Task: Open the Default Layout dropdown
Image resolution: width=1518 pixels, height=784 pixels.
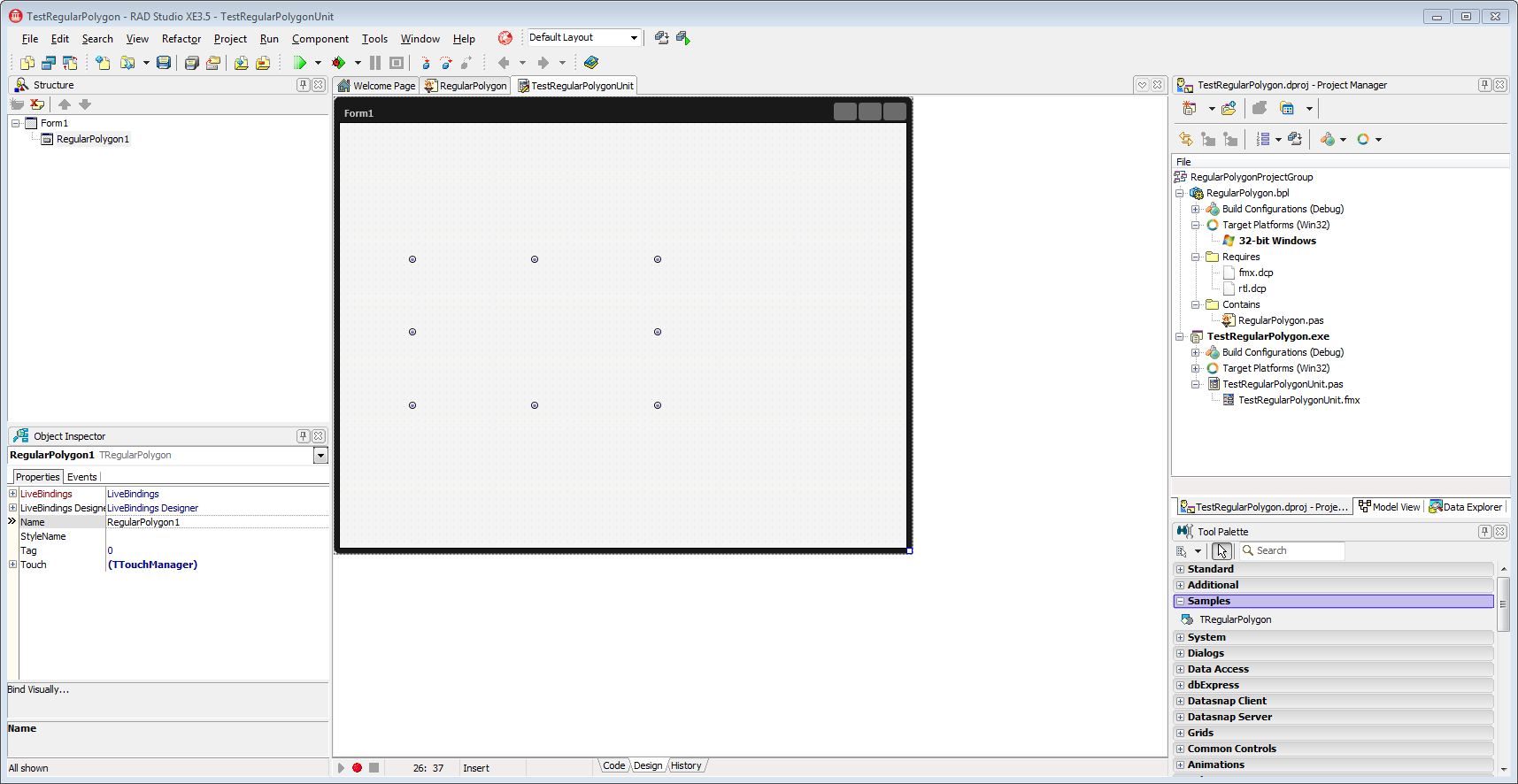Action: [x=634, y=38]
